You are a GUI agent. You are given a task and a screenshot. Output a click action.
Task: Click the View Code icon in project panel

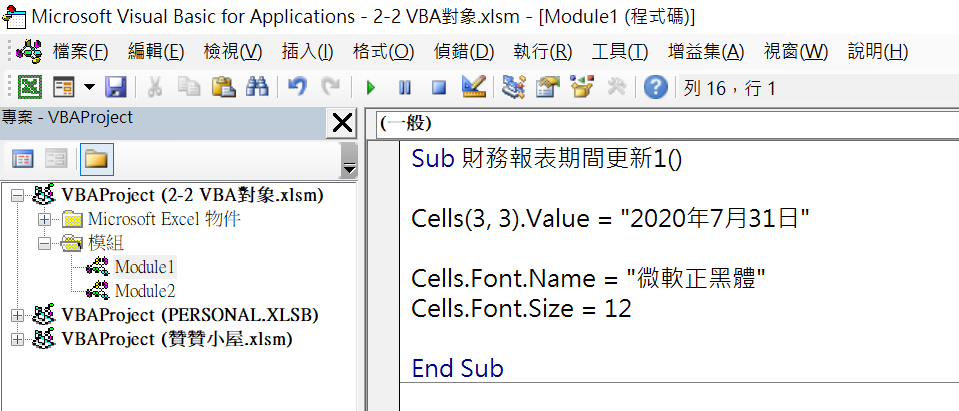23,160
